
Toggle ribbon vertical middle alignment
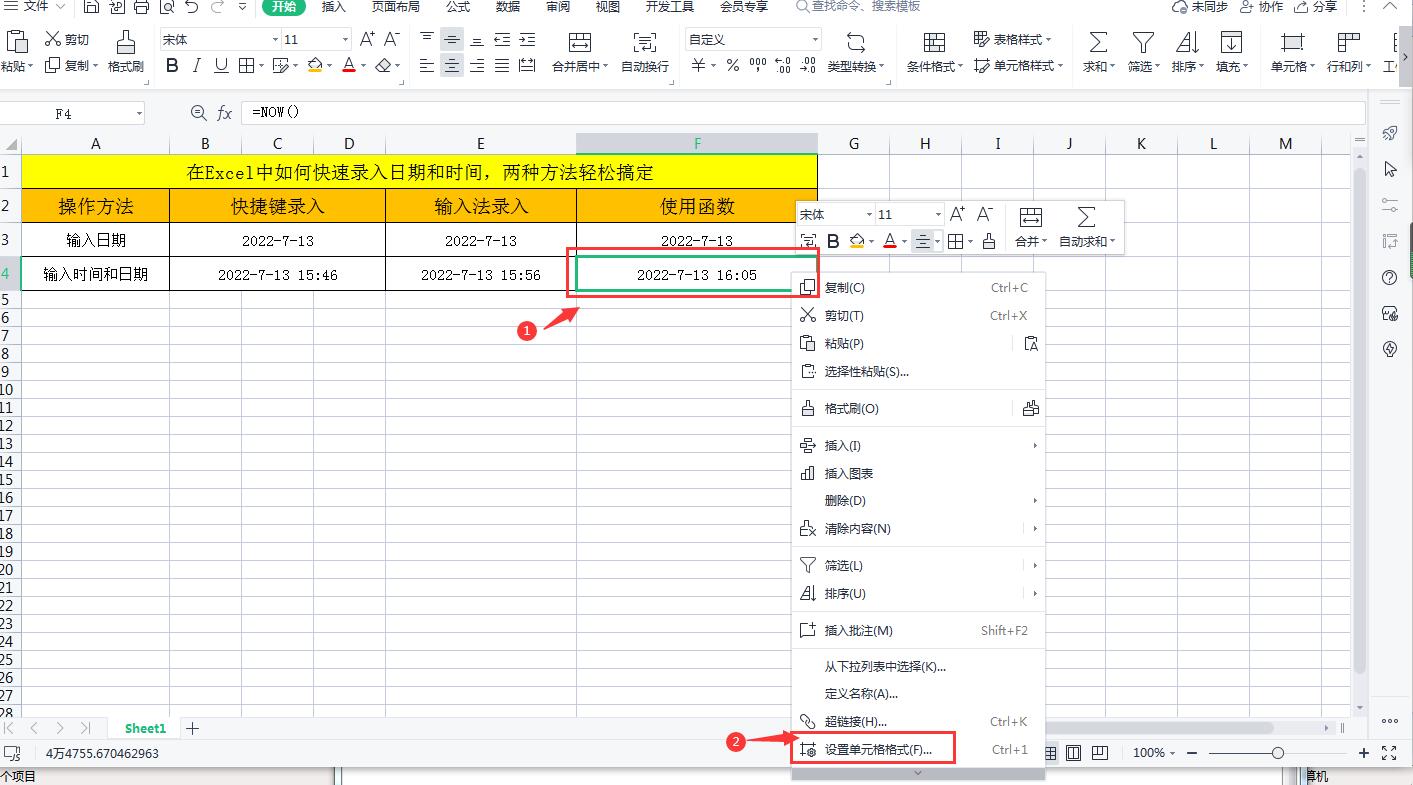coord(452,39)
